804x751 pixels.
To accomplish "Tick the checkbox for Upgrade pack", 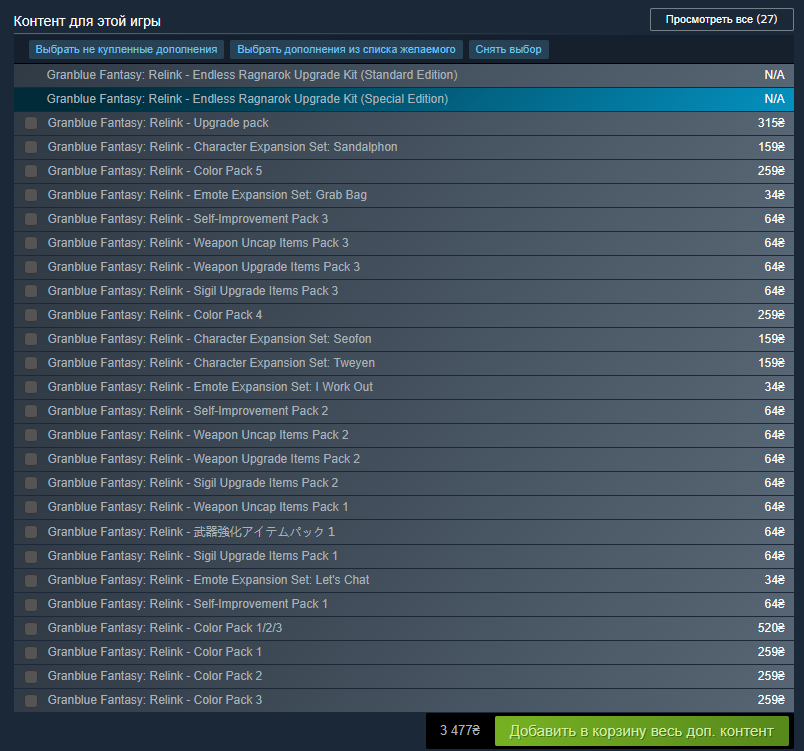I will [x=31, y=123].
